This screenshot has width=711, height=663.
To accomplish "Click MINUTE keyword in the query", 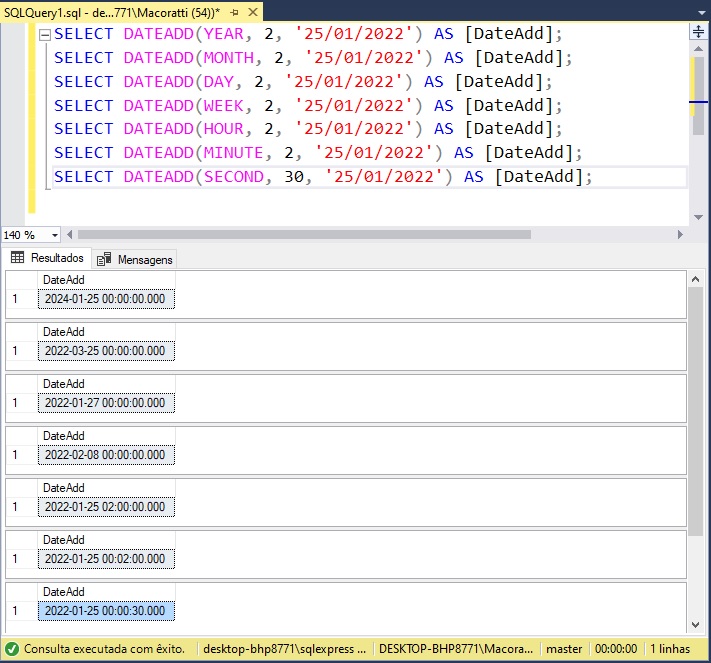I will coord(233,153).
